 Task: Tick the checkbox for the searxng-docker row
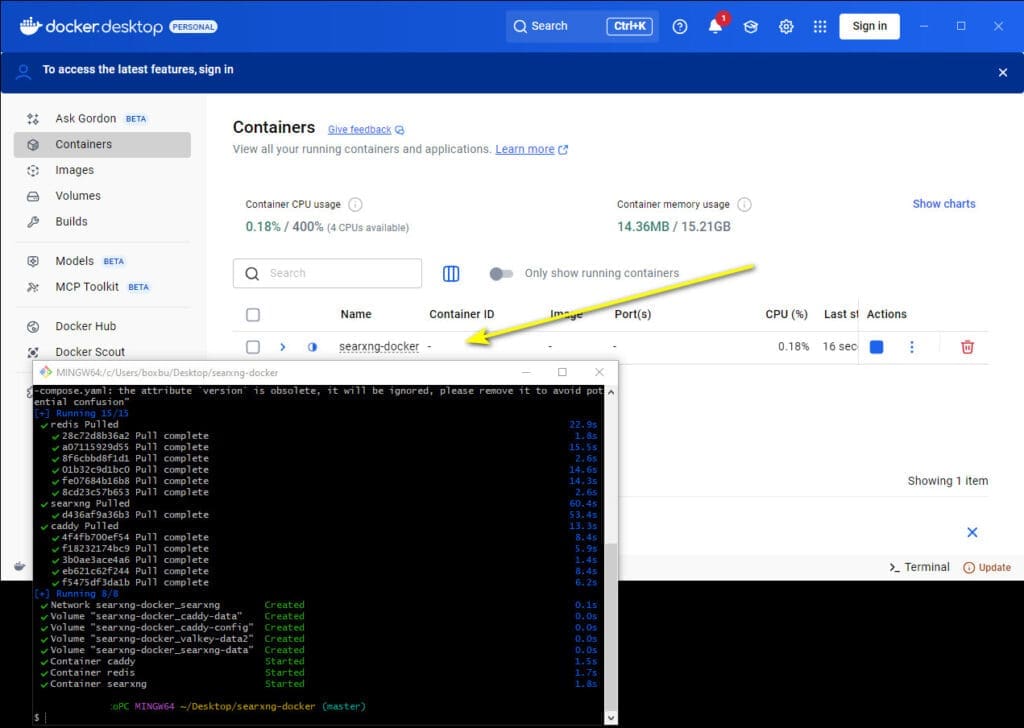pyautogui.click(x=253, y=347)
